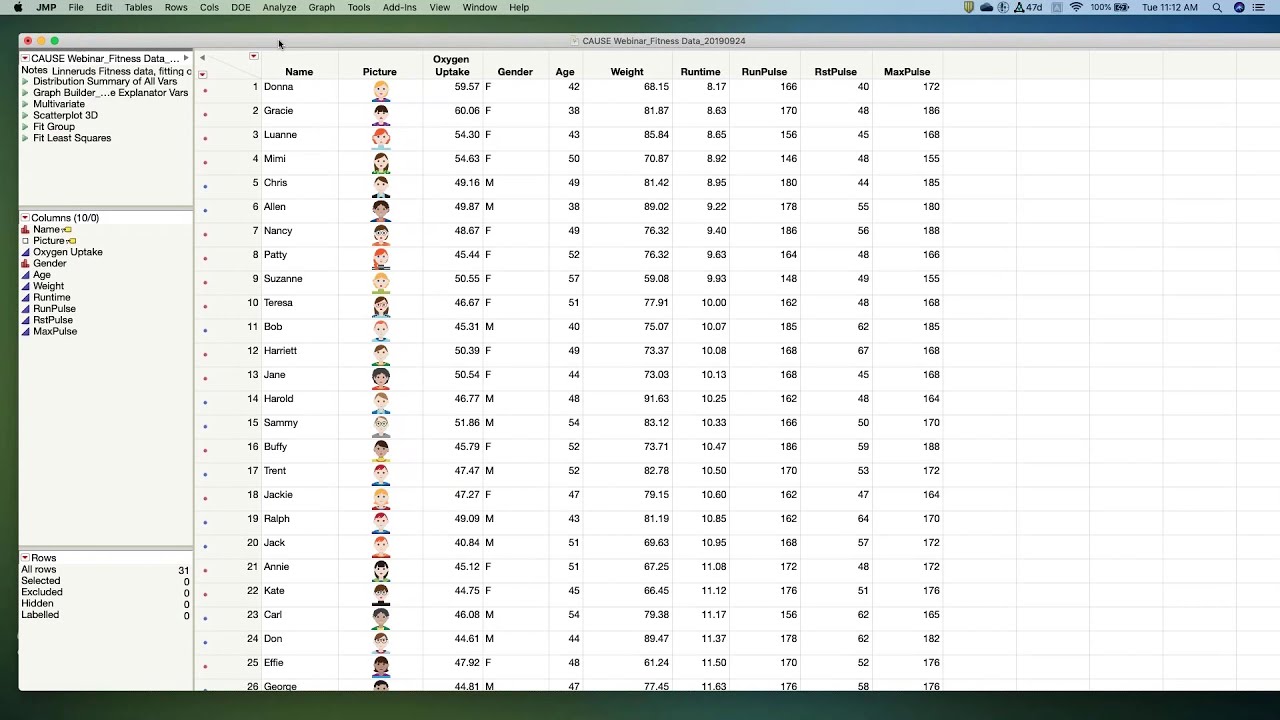Image resolution: width=1280 pixels, height=720 pixels.
Task: Open the row header red triangle menu
Action: click(x=203, y=75)
